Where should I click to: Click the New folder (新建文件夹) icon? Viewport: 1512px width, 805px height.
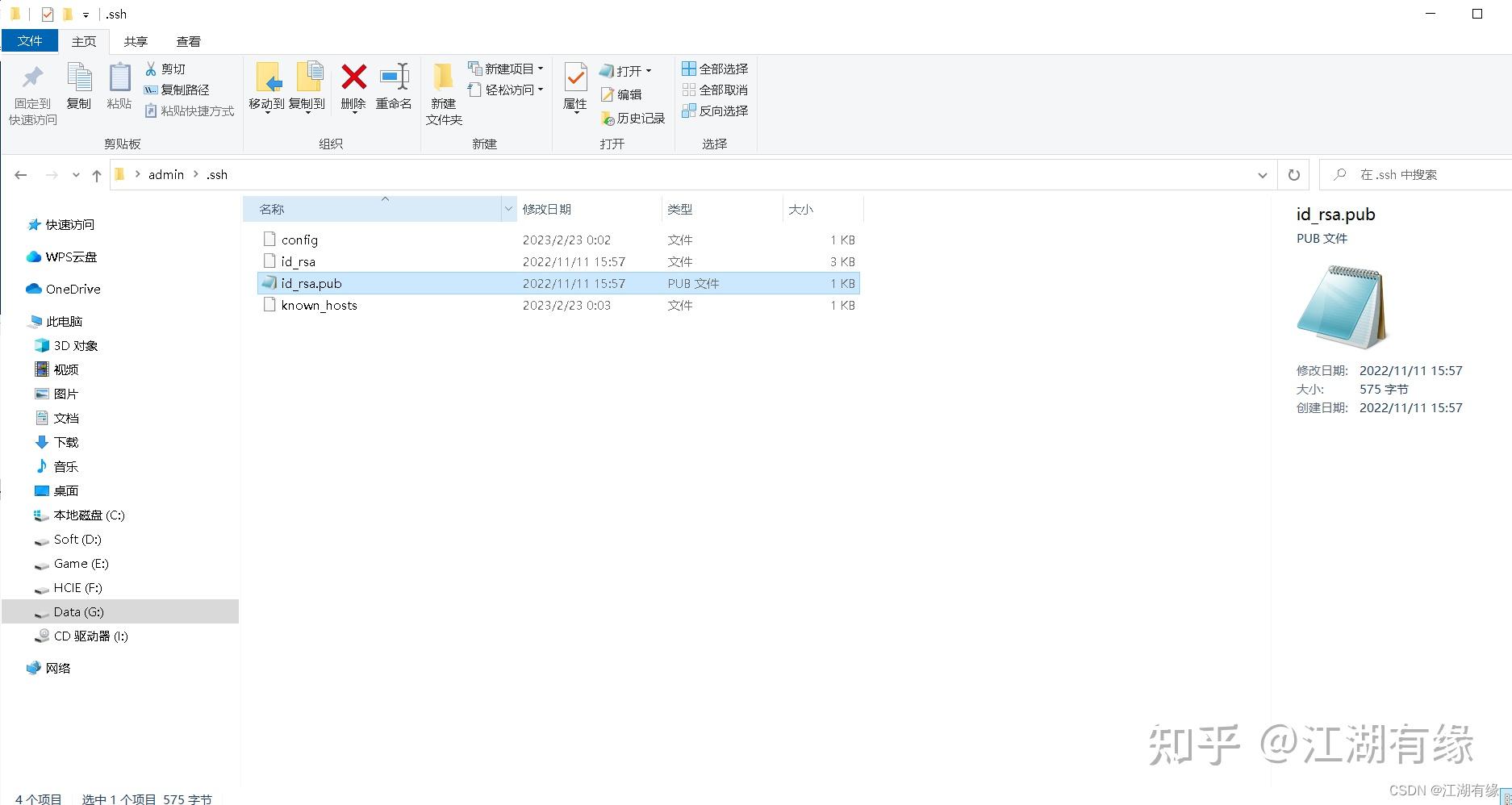click(x=443, y=77)
